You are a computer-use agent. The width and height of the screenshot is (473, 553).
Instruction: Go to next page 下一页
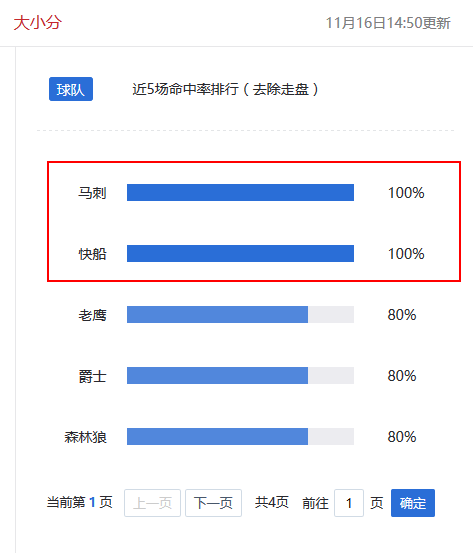click(x=213, y=503)
